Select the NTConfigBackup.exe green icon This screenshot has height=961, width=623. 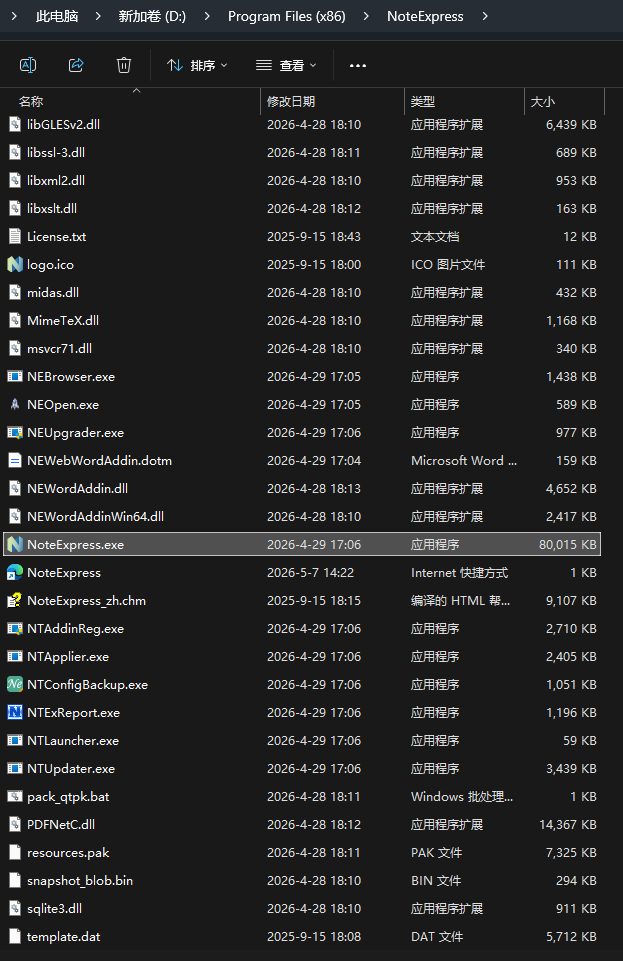pos(15,685)
